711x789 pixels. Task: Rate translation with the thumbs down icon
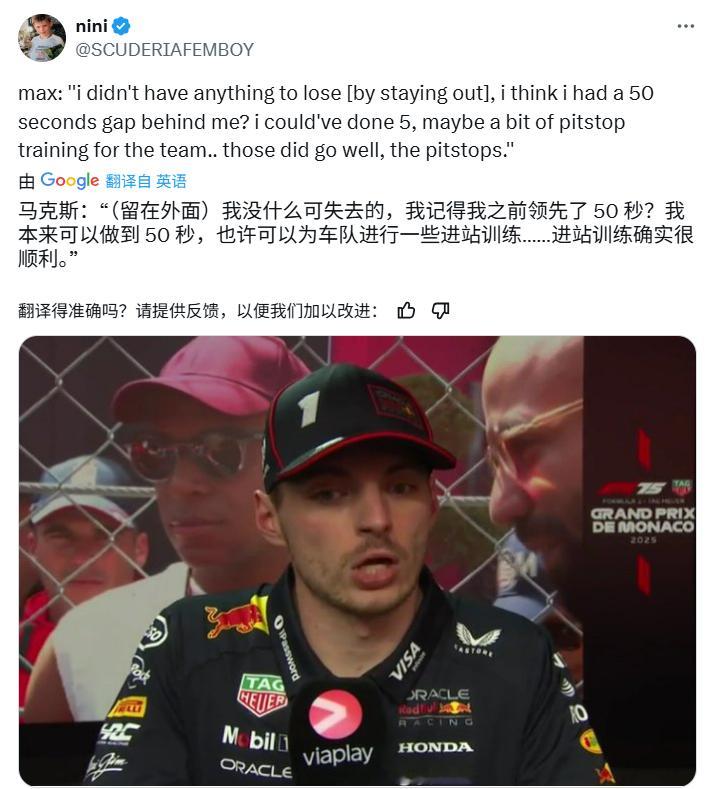(x=441, y=310)
